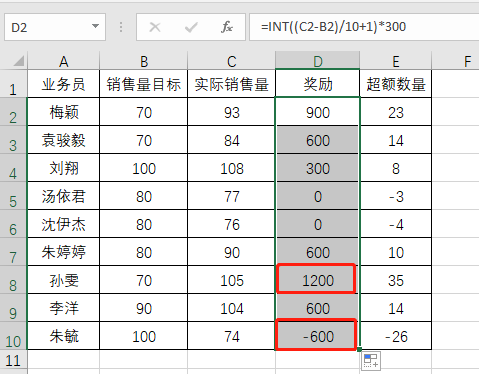Click excess quantity cell showing 23

396,112
